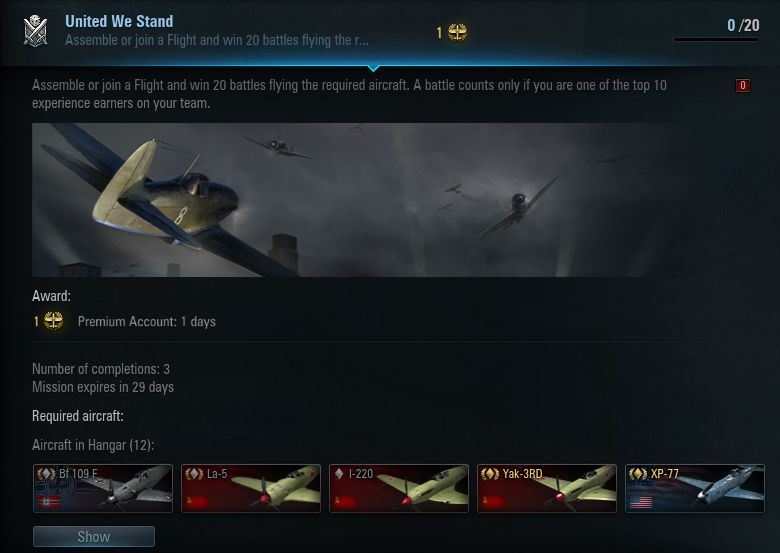
Task: Click the red zero counter badge
Action: 743,86
